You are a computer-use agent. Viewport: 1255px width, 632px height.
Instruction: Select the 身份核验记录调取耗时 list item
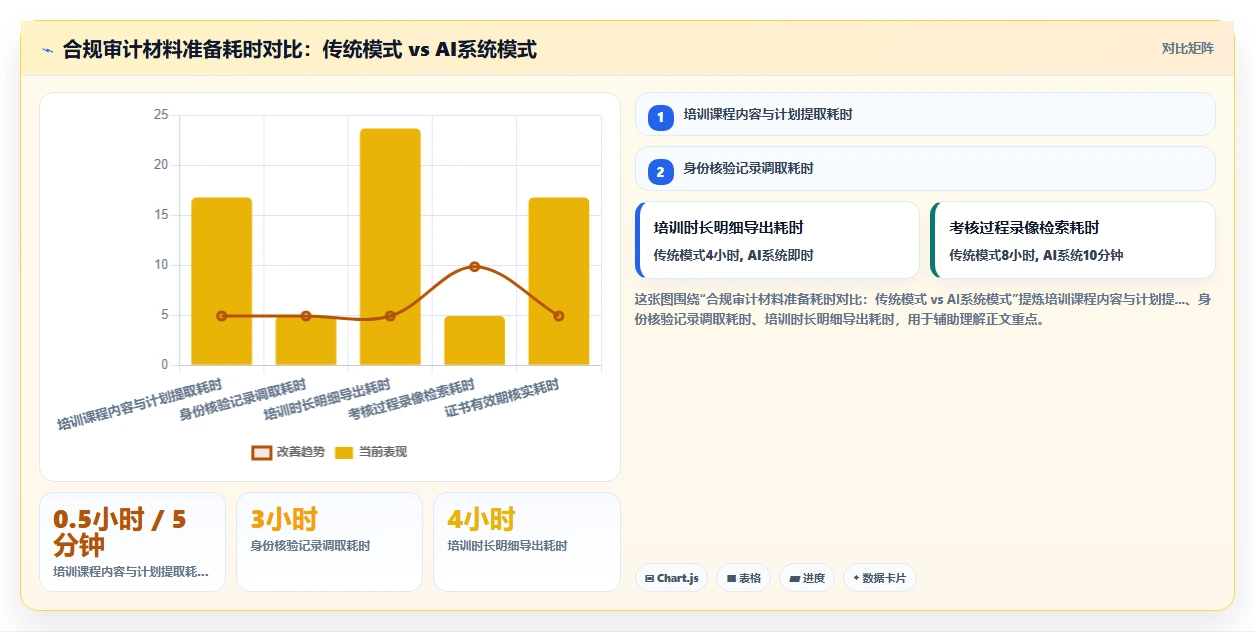[x=925, y=168]
